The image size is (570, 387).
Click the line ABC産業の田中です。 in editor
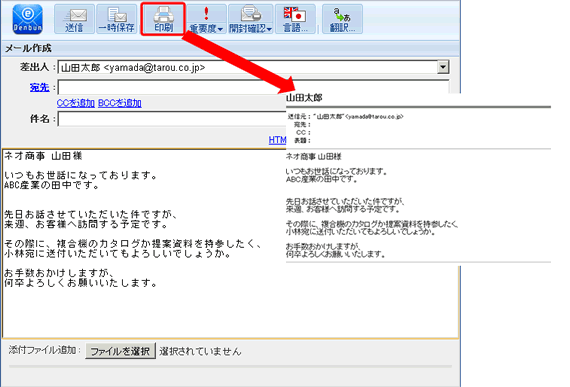coord(52,185)
